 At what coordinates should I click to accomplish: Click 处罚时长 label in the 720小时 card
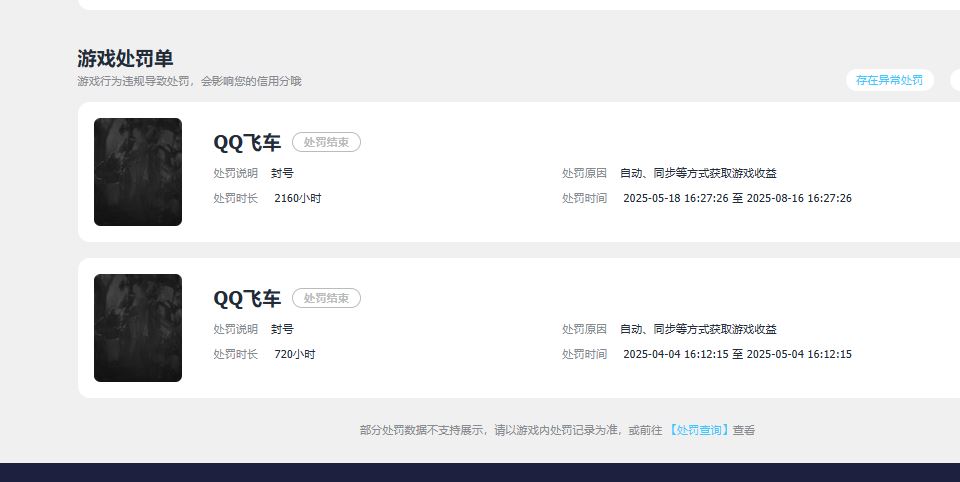[x=236, y=354]
